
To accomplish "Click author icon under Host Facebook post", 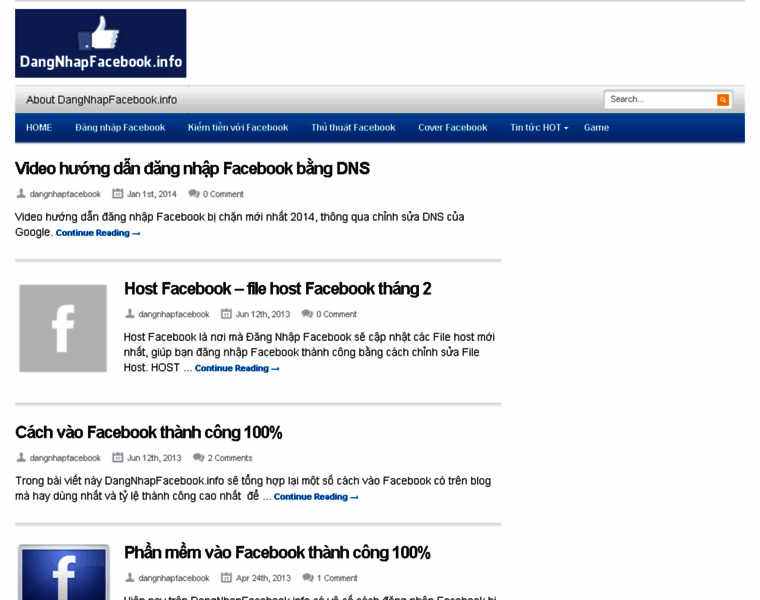I will point(130,314).
